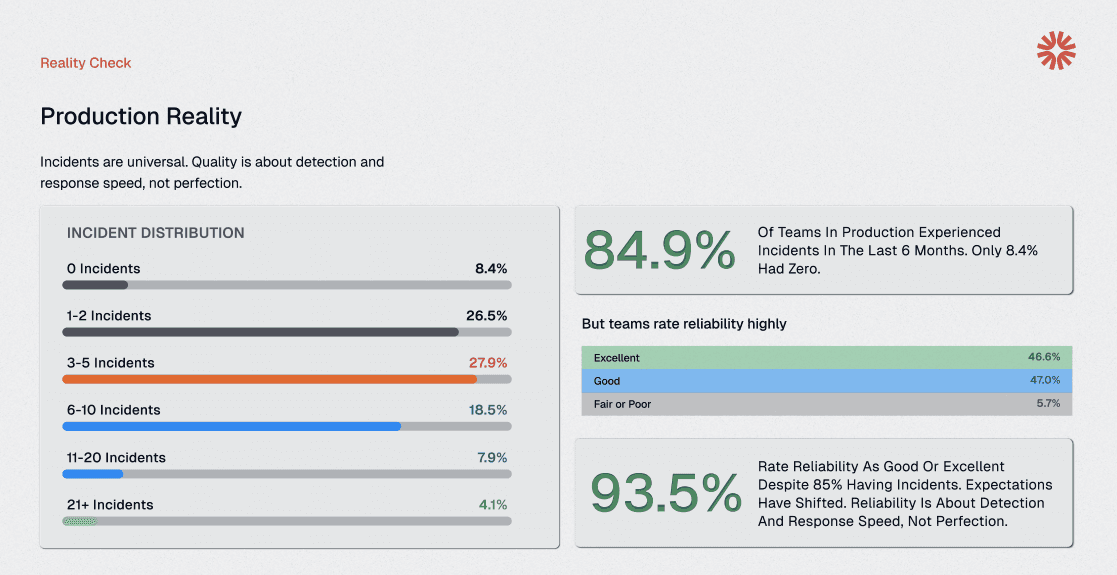Click the 0 Incidents progress bar
The image size is (1117, 575).
pos(287,285)
